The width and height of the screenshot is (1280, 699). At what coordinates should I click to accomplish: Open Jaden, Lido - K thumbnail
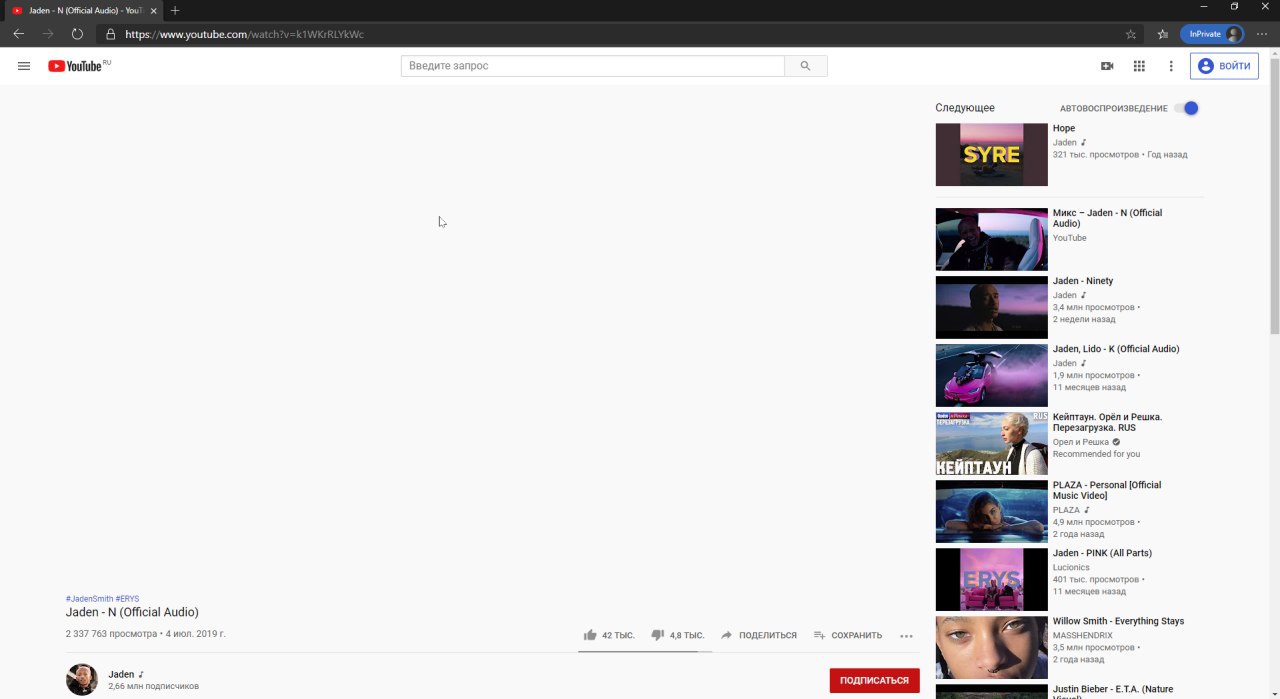tap(992, 375)
